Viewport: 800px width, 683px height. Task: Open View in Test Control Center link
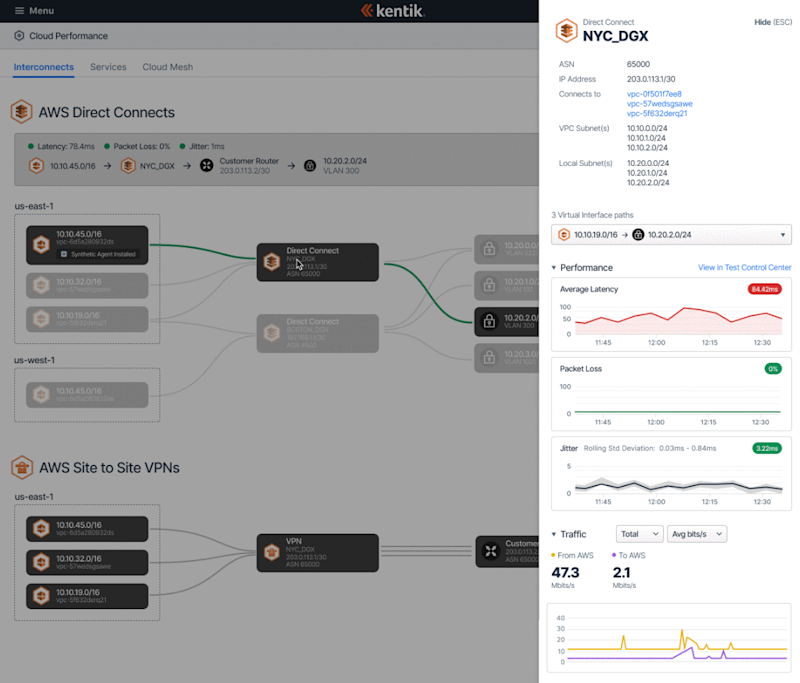click(x=744, y=267)
